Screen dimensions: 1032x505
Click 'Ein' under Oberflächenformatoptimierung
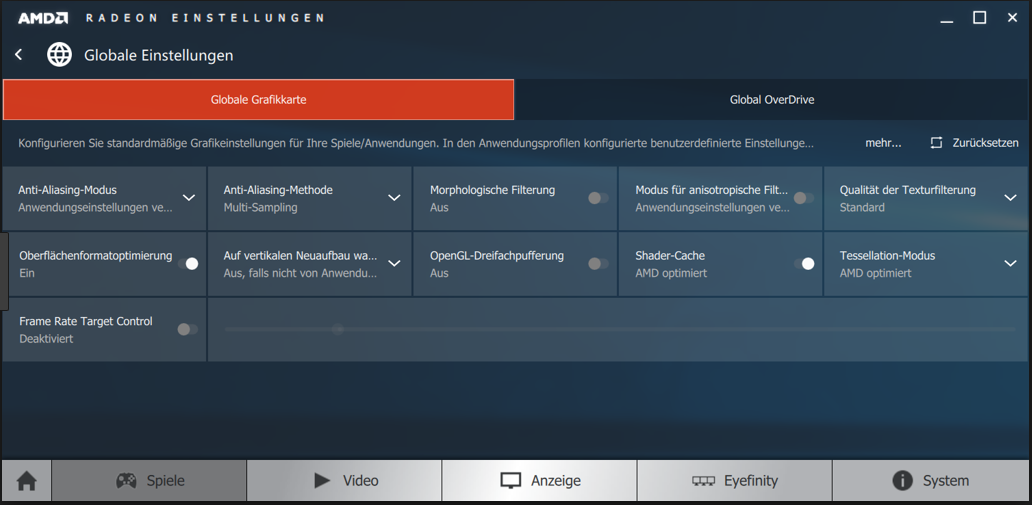[27, 273]
